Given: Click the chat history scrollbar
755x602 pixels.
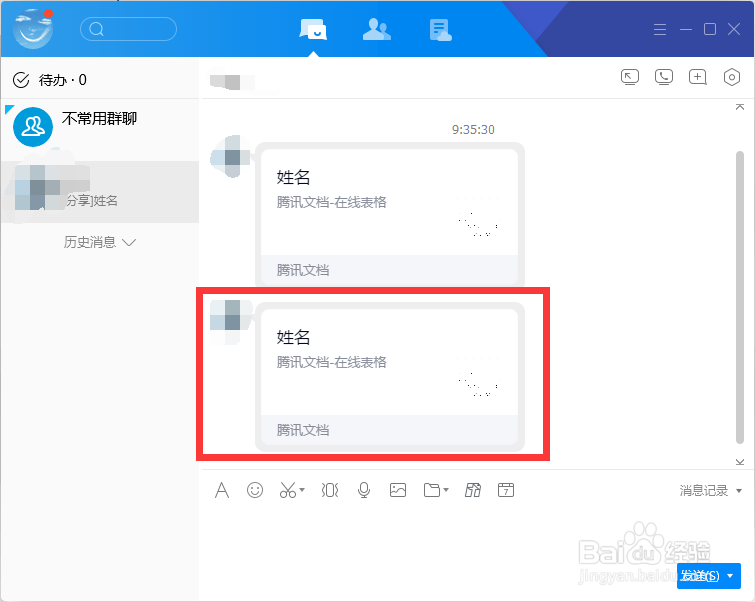Looking at the screenshot, I should tap(740, 297).
